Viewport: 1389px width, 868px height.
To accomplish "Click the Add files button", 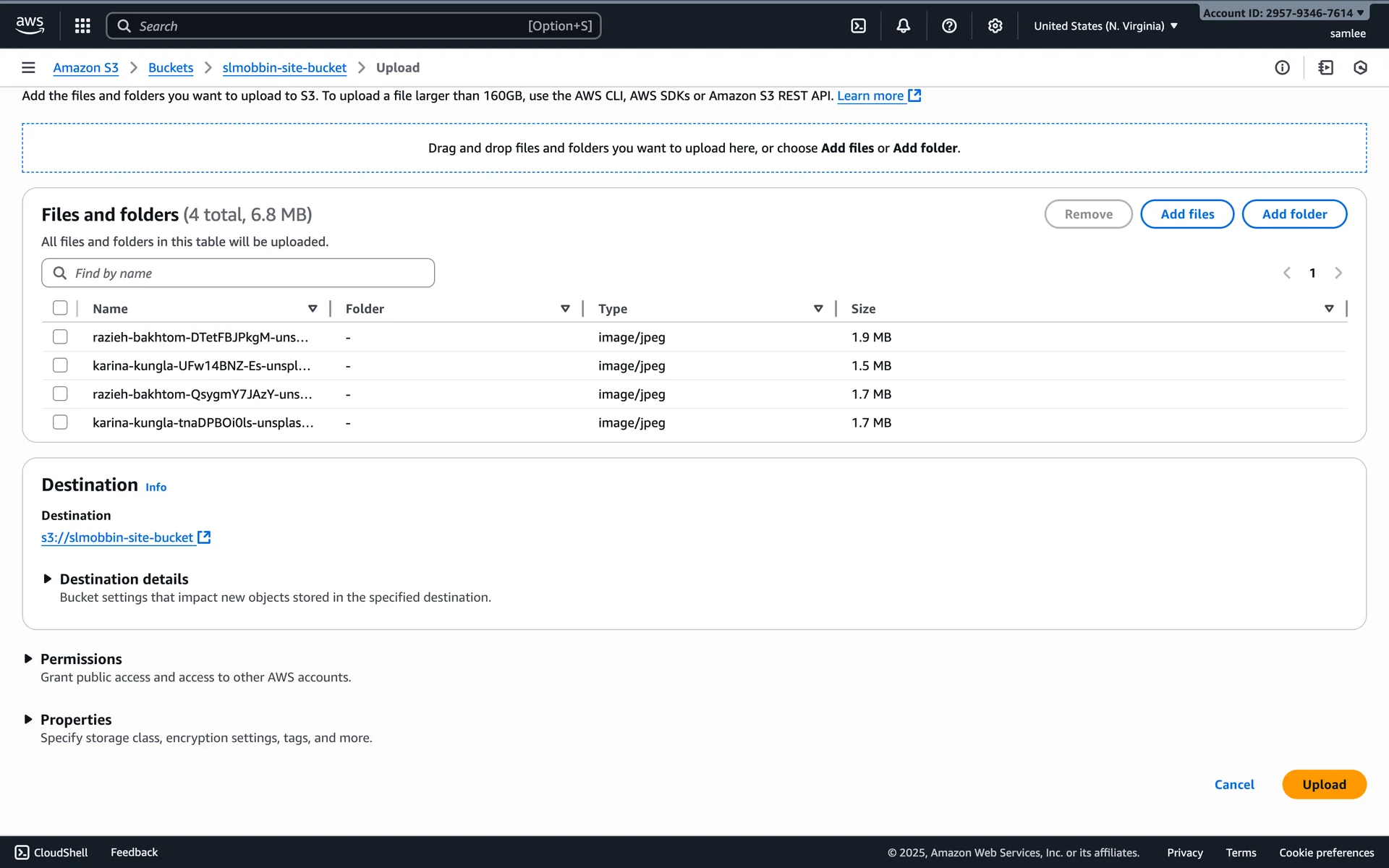I will (x=1187, y=214).
